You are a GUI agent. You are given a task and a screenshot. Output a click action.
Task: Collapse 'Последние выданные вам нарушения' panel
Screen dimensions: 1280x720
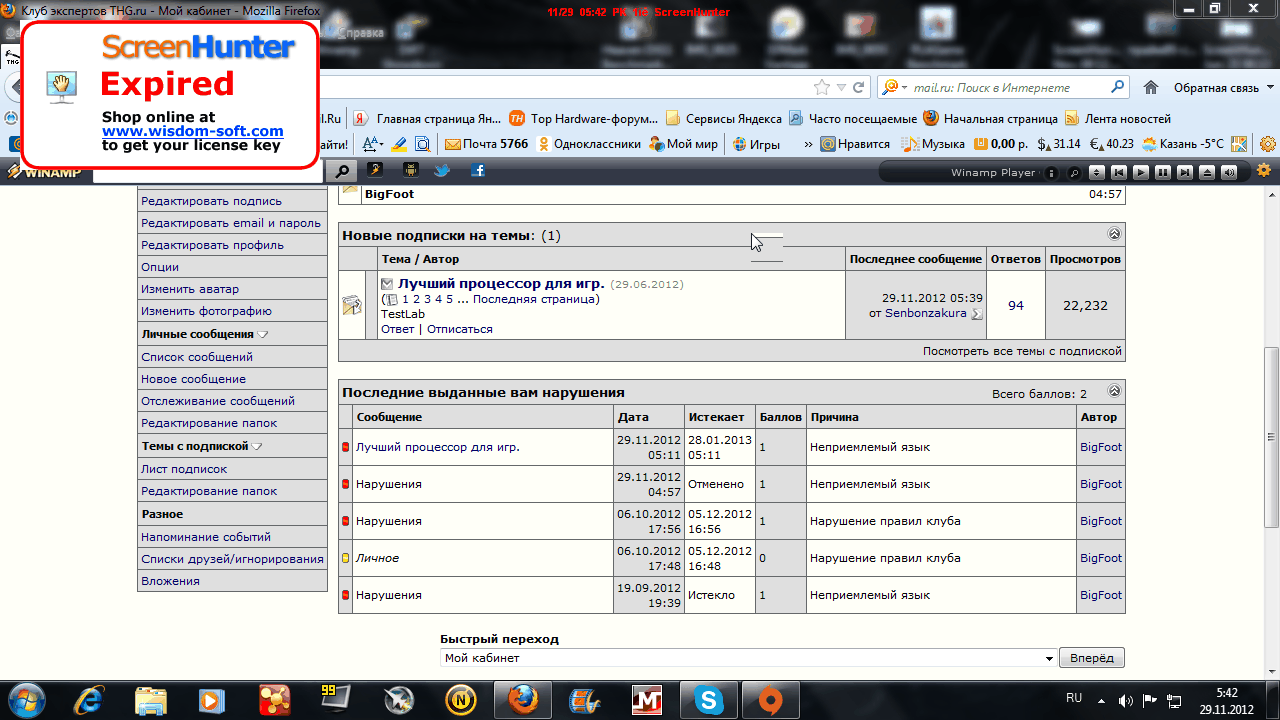click(1114, 391)
